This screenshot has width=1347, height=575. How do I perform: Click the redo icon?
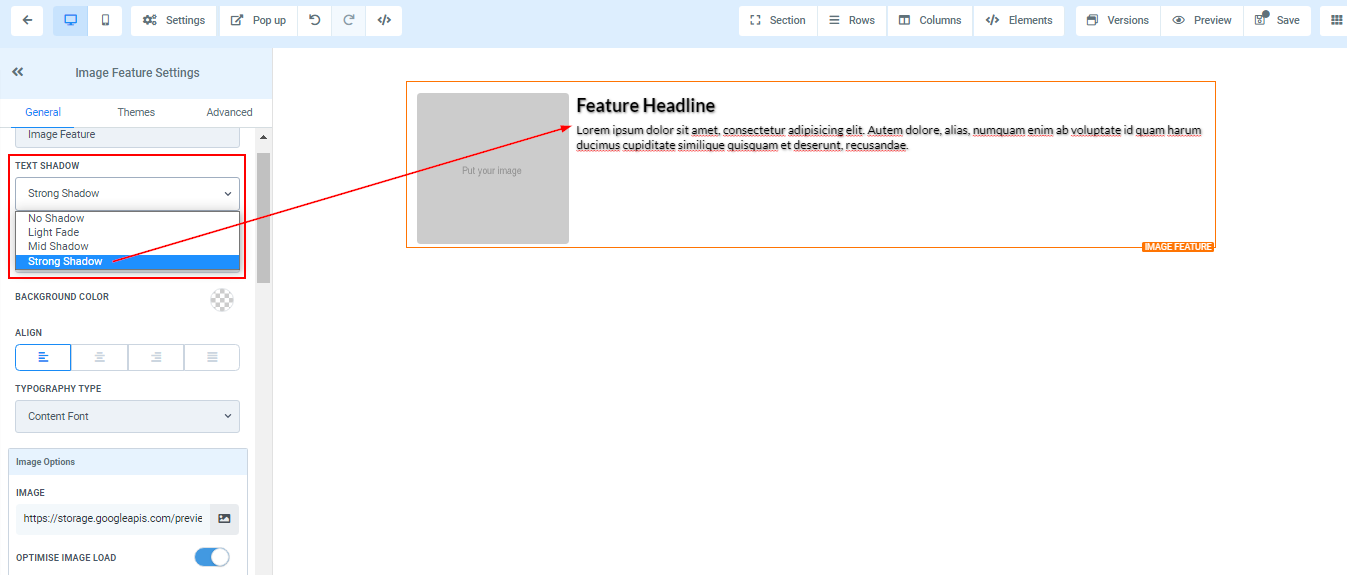349,20
